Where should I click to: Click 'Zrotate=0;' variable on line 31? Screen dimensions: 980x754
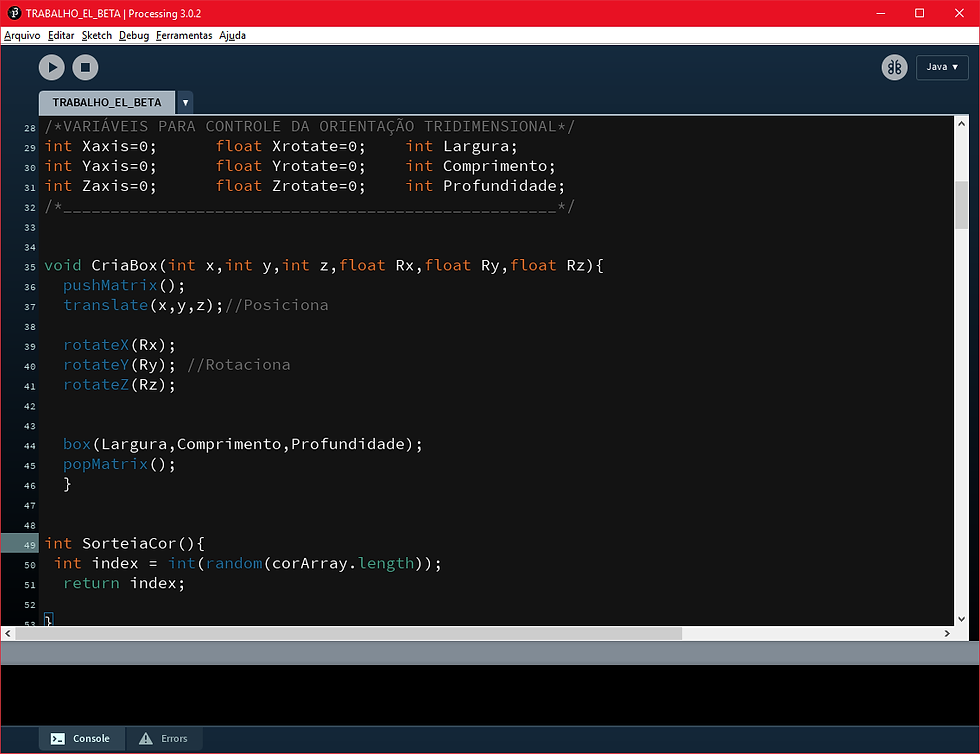pos(319,186)
